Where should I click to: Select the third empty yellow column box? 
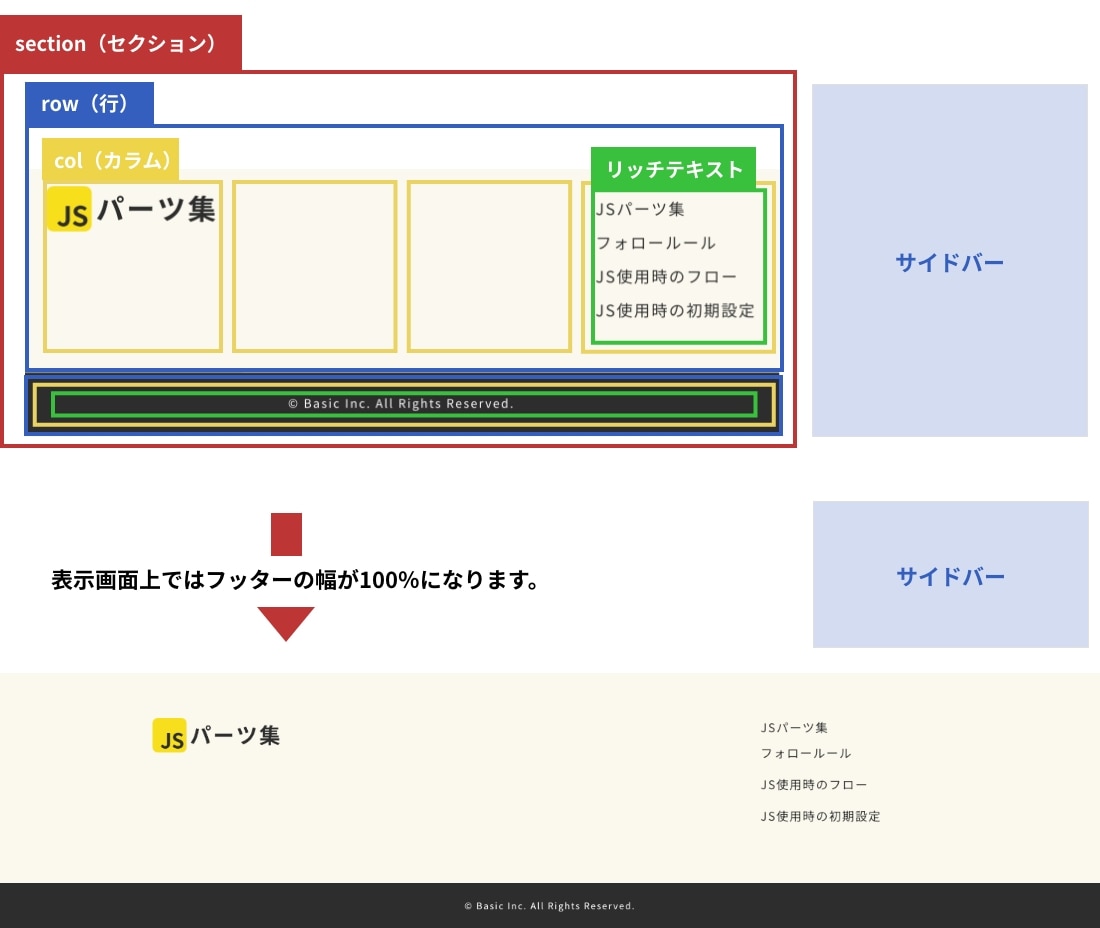click(x=490, y=265)
